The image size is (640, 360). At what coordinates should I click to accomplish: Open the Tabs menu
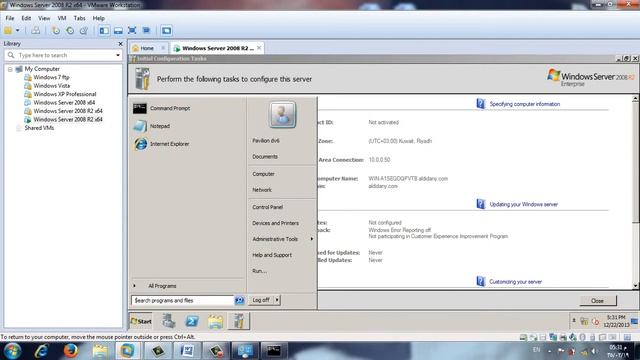(x=79, y=18)
